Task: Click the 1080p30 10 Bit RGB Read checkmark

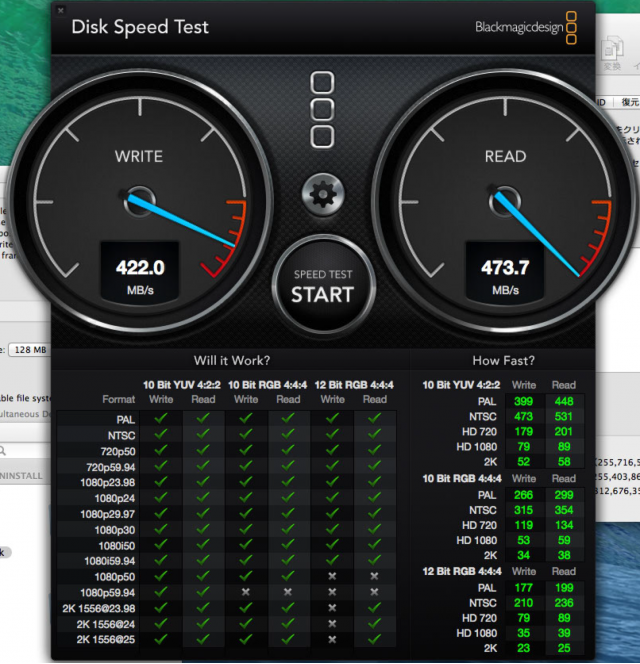Action: tap(288, 529)
